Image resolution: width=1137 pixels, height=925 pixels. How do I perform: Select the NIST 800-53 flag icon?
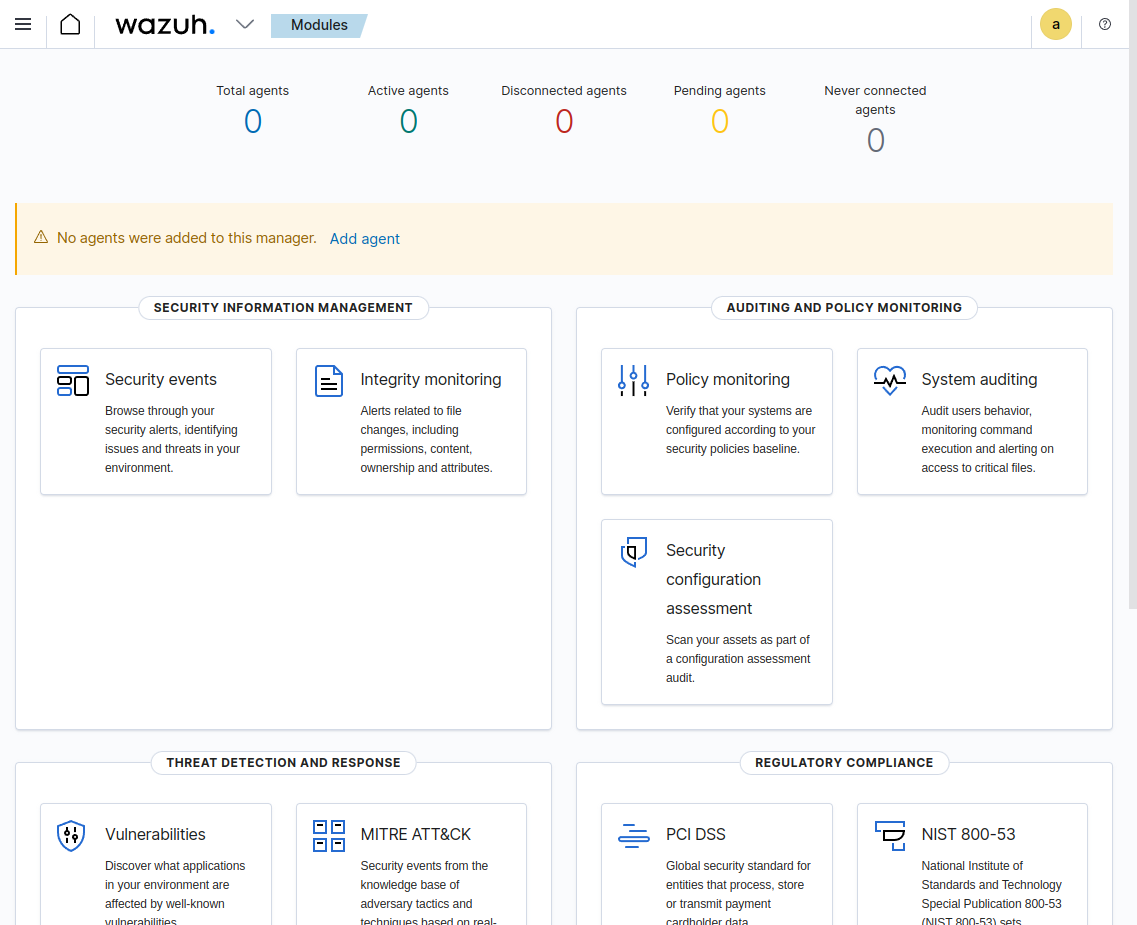pyautogui.click(x=889, y=835)
